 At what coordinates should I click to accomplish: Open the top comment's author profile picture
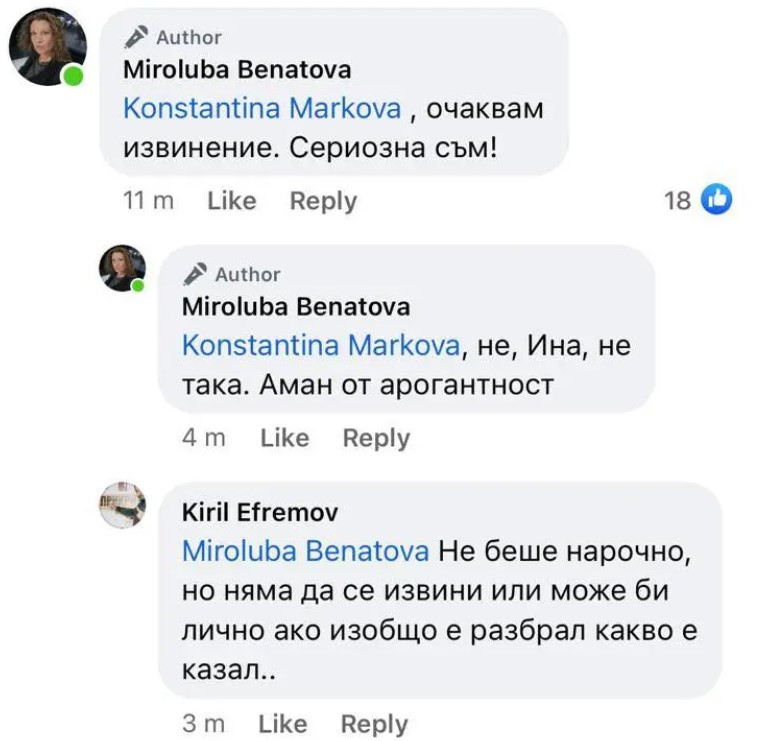click(x=47, y=47)
